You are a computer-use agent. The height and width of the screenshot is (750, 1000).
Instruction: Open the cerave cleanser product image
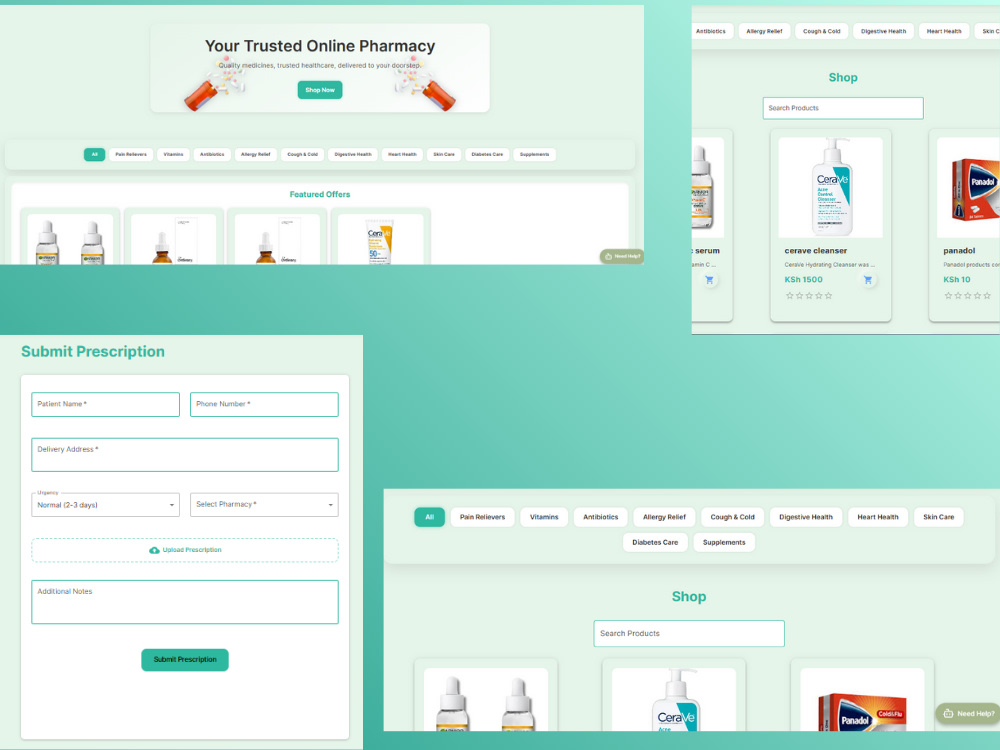tap(830, 188)
